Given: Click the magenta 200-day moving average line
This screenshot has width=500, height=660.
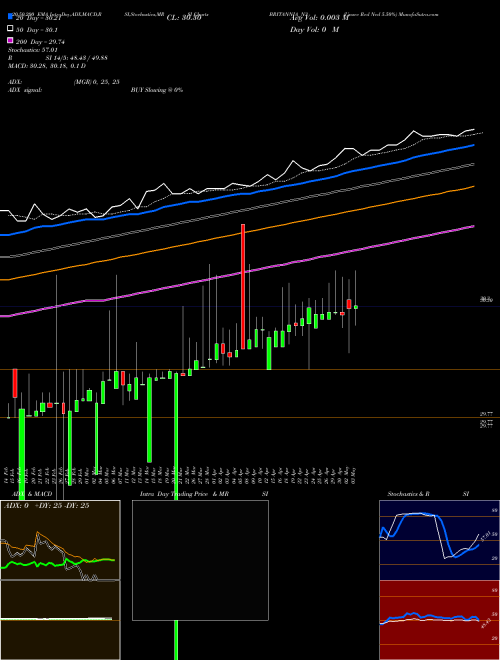Looking at the screenshot, I should [x=236, y=274].
